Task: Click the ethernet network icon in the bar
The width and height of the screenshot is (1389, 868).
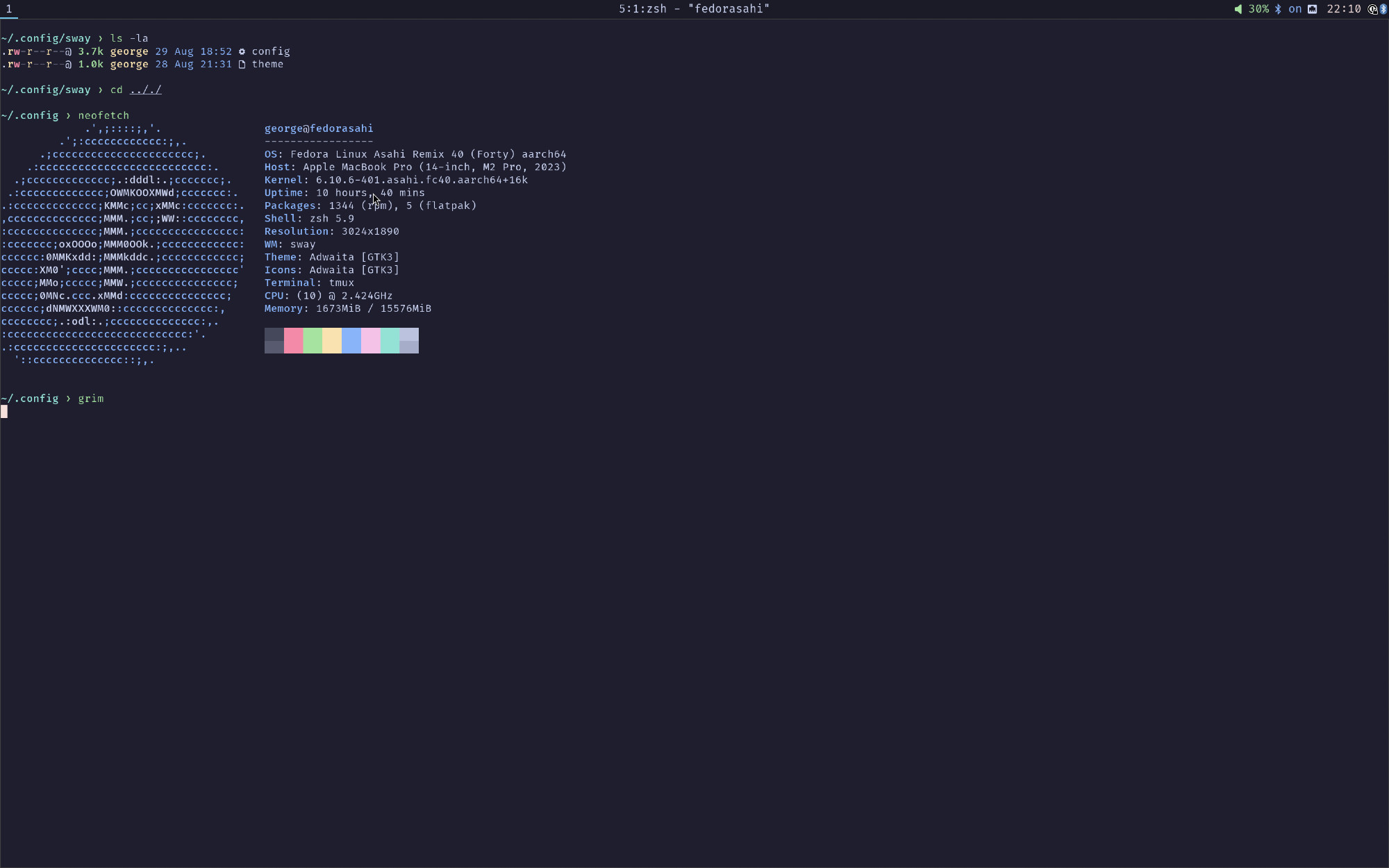Action: [1313, 9]
